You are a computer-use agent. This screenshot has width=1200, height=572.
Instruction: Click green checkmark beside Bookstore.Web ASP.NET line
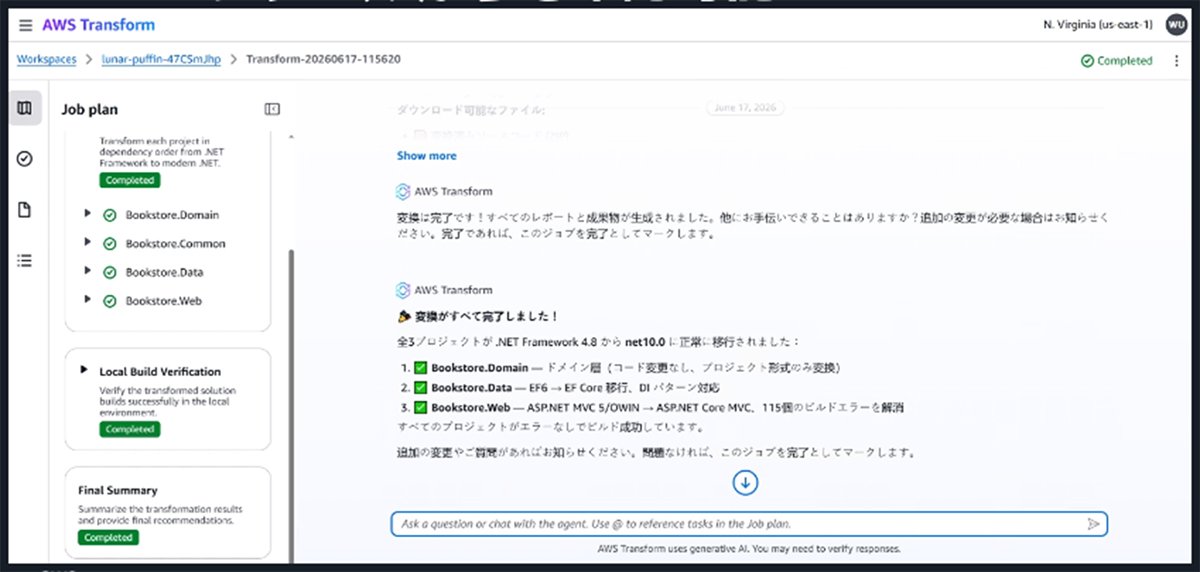[x=422, y=407]
